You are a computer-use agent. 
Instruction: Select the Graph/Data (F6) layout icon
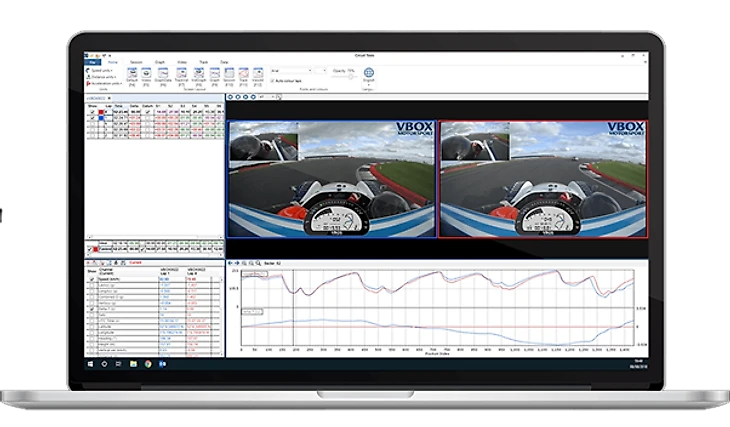(x=163, y=73)
